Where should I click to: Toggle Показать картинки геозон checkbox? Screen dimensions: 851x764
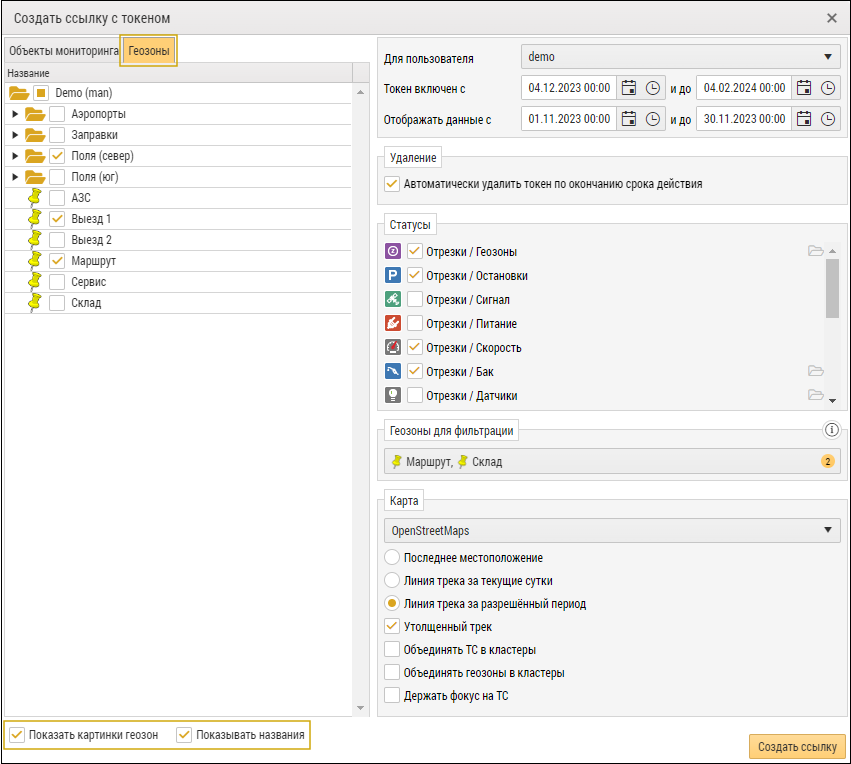[17, 735]
